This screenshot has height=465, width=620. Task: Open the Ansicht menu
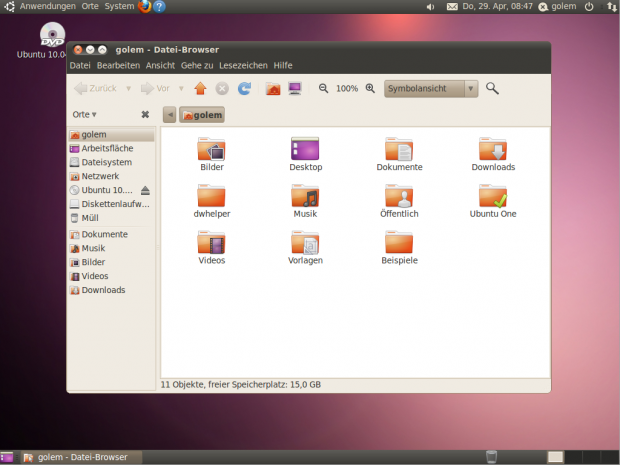click(160, 65)
